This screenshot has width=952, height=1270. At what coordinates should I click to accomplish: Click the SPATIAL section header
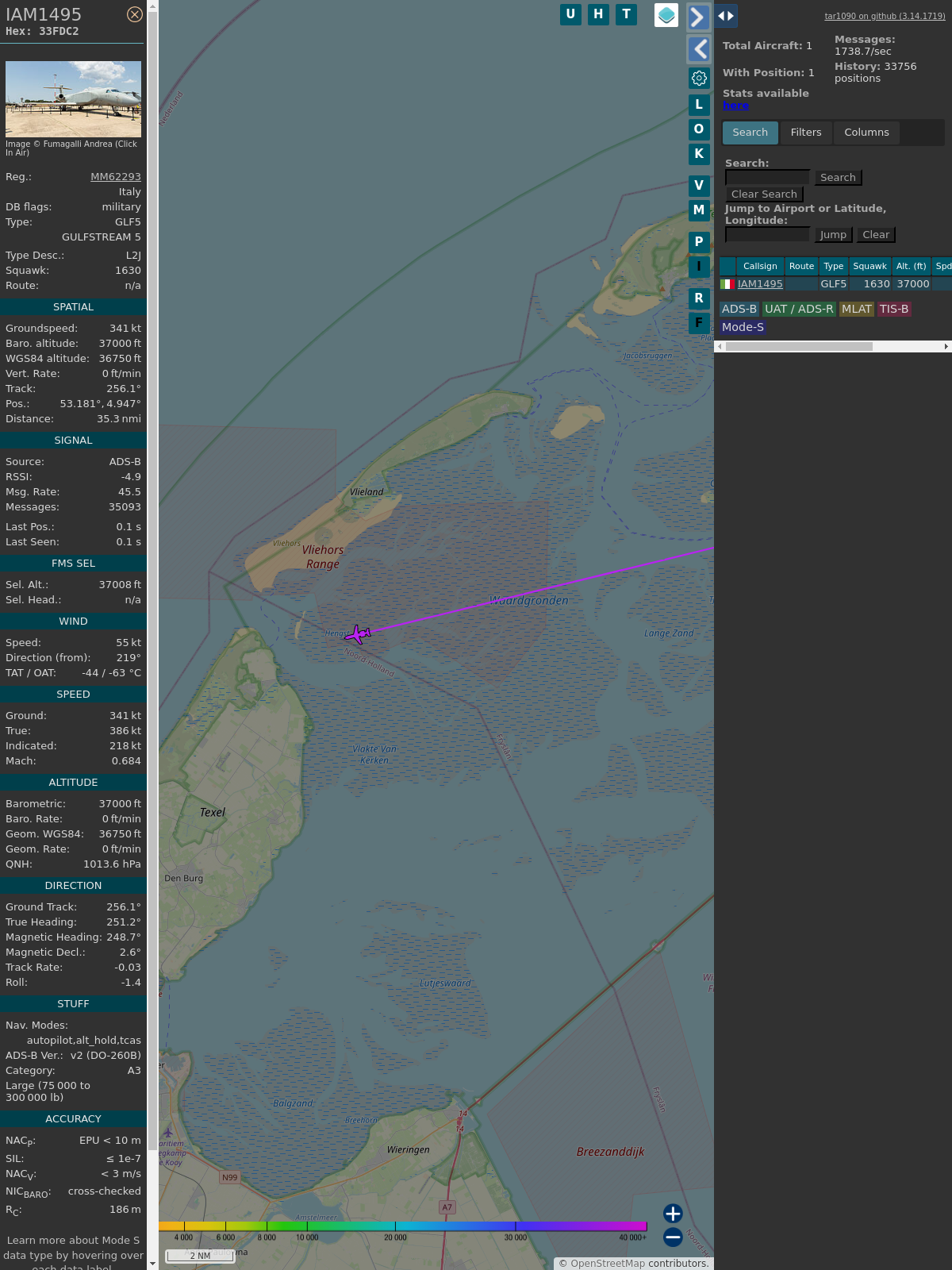(73, 307)
